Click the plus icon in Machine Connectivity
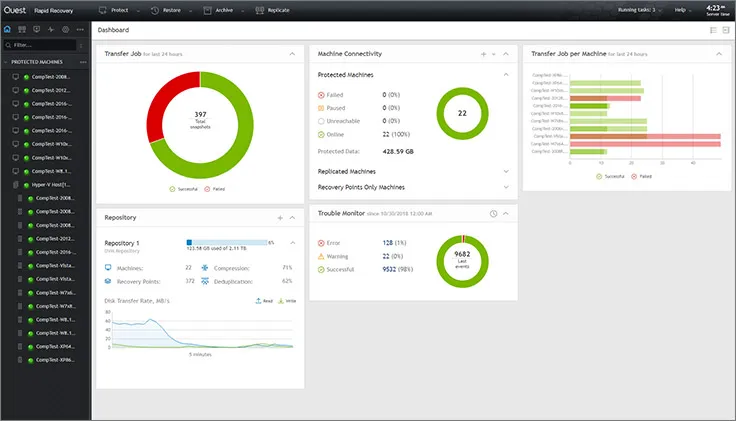This screenshot has width=736, height=421. (x=483, y=53)
